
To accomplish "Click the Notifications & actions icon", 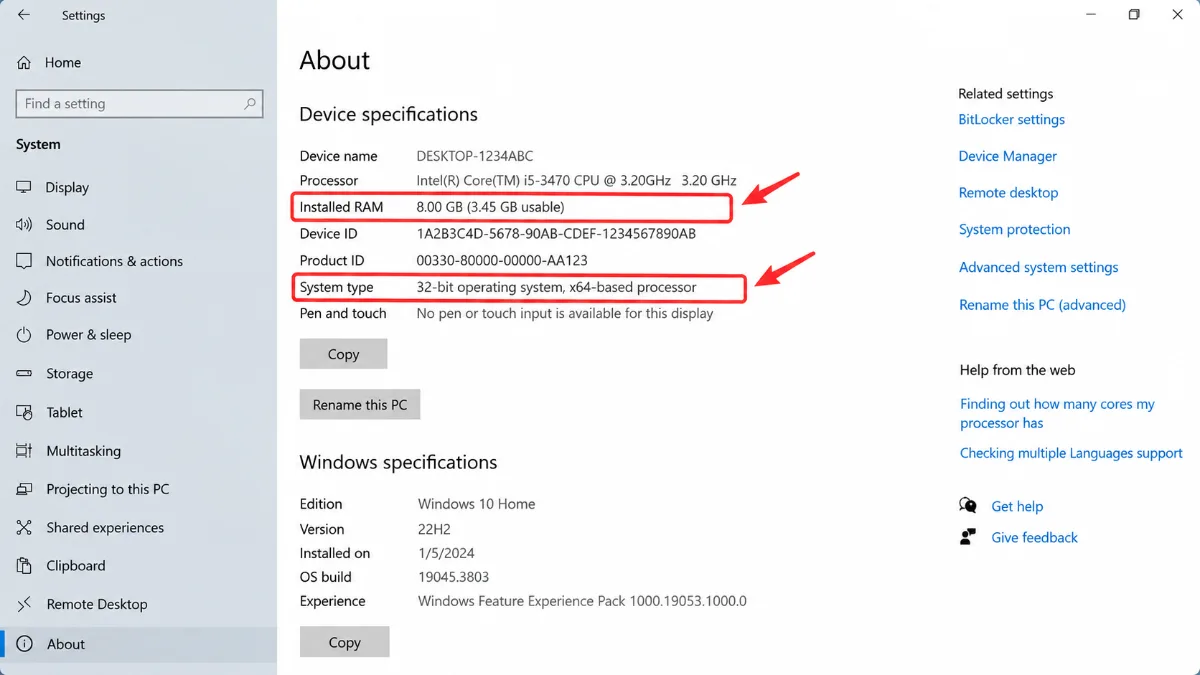I will [25, 261].
